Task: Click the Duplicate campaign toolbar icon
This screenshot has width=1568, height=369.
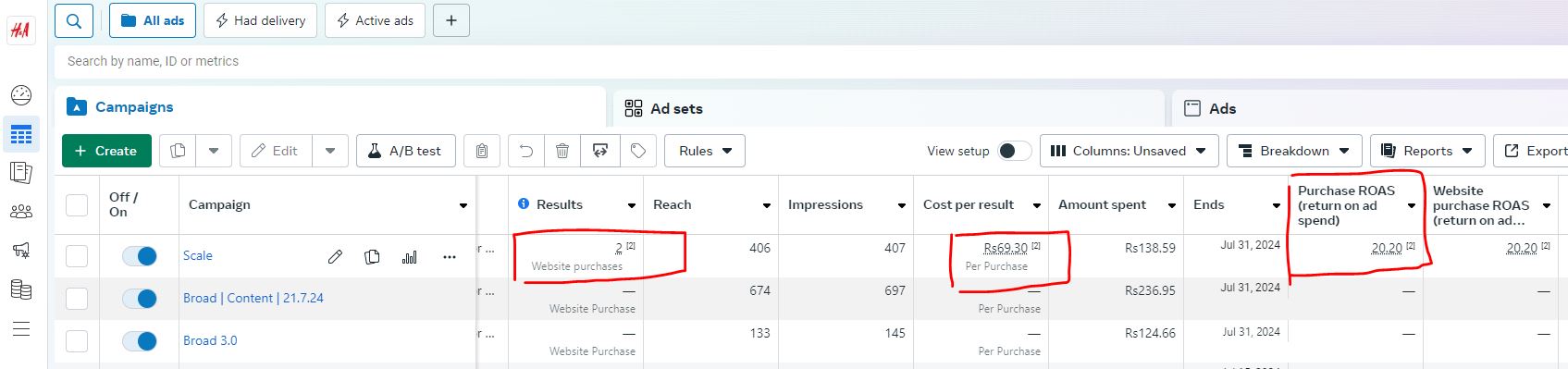Action: [x=179, y=151]
